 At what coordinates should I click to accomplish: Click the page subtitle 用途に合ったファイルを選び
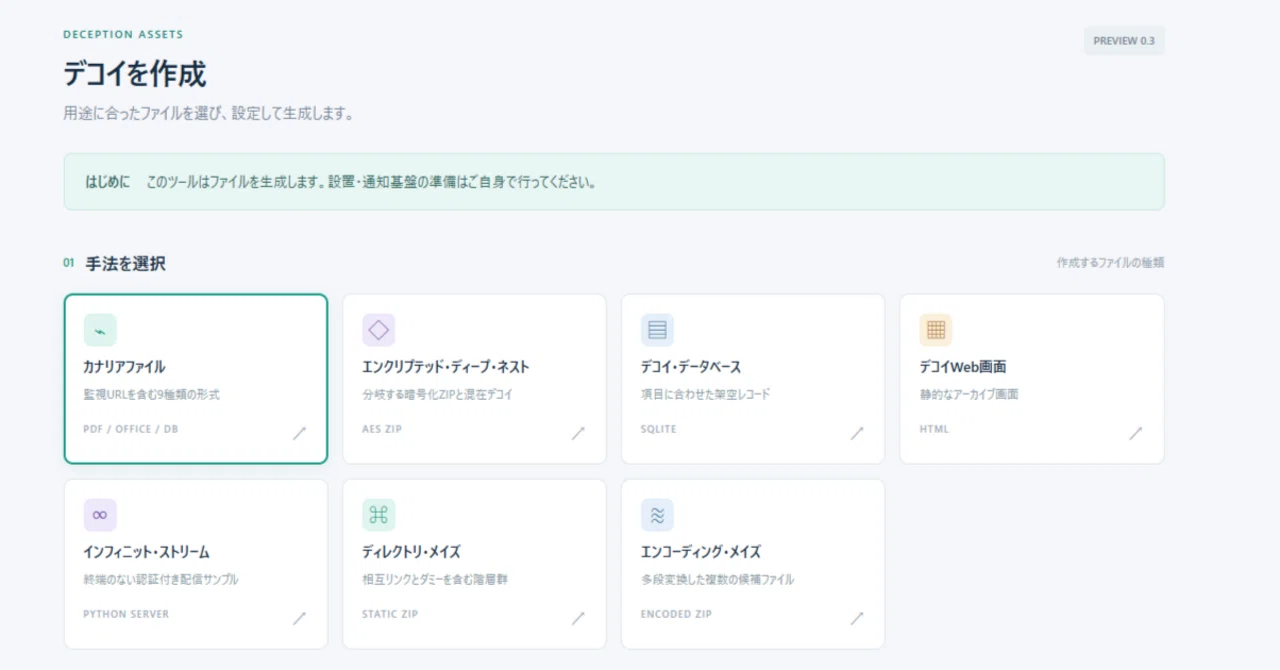[x=209, y=114]
